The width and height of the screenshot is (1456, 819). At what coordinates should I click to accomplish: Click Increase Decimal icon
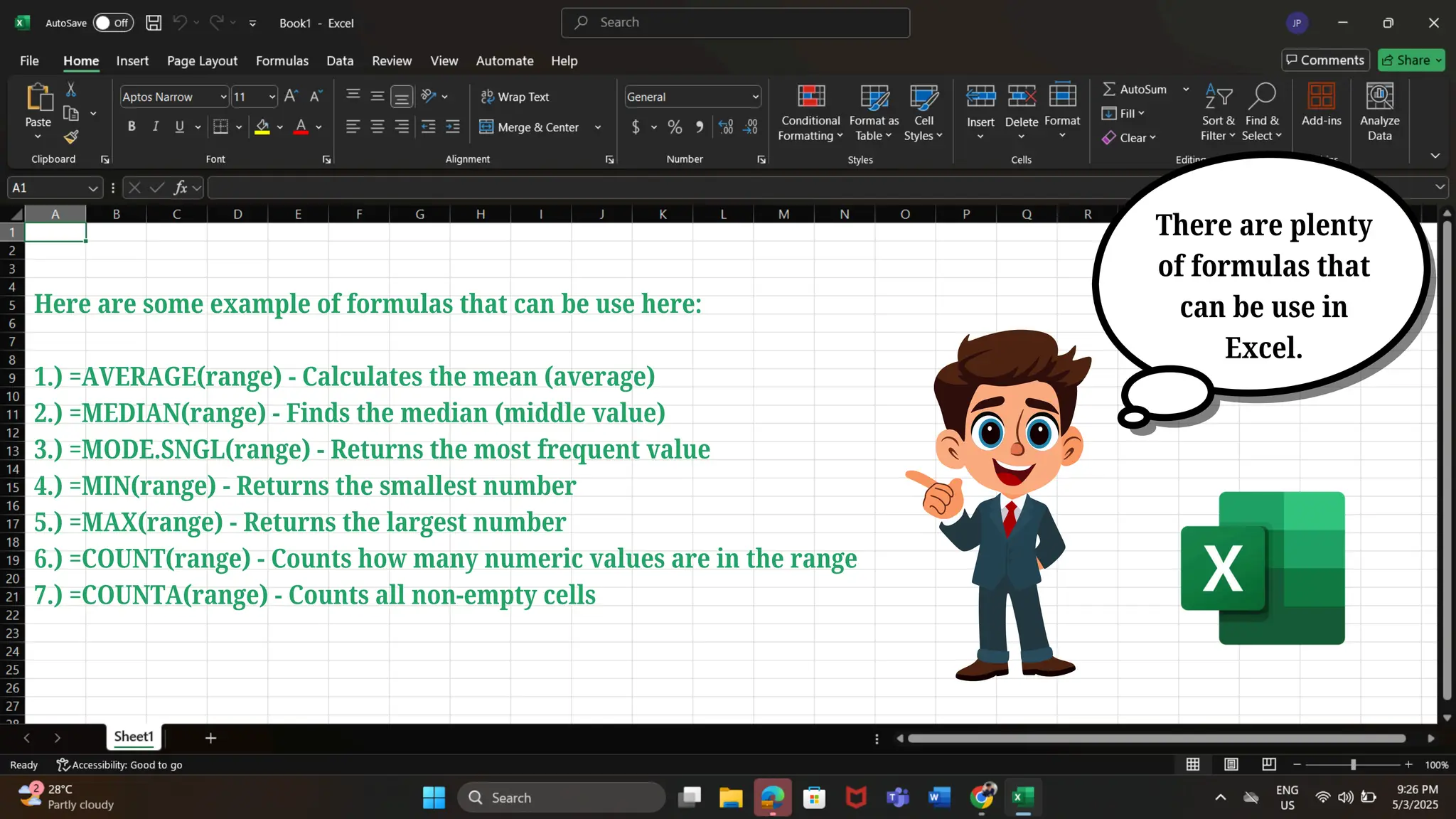tap(726, 127)
